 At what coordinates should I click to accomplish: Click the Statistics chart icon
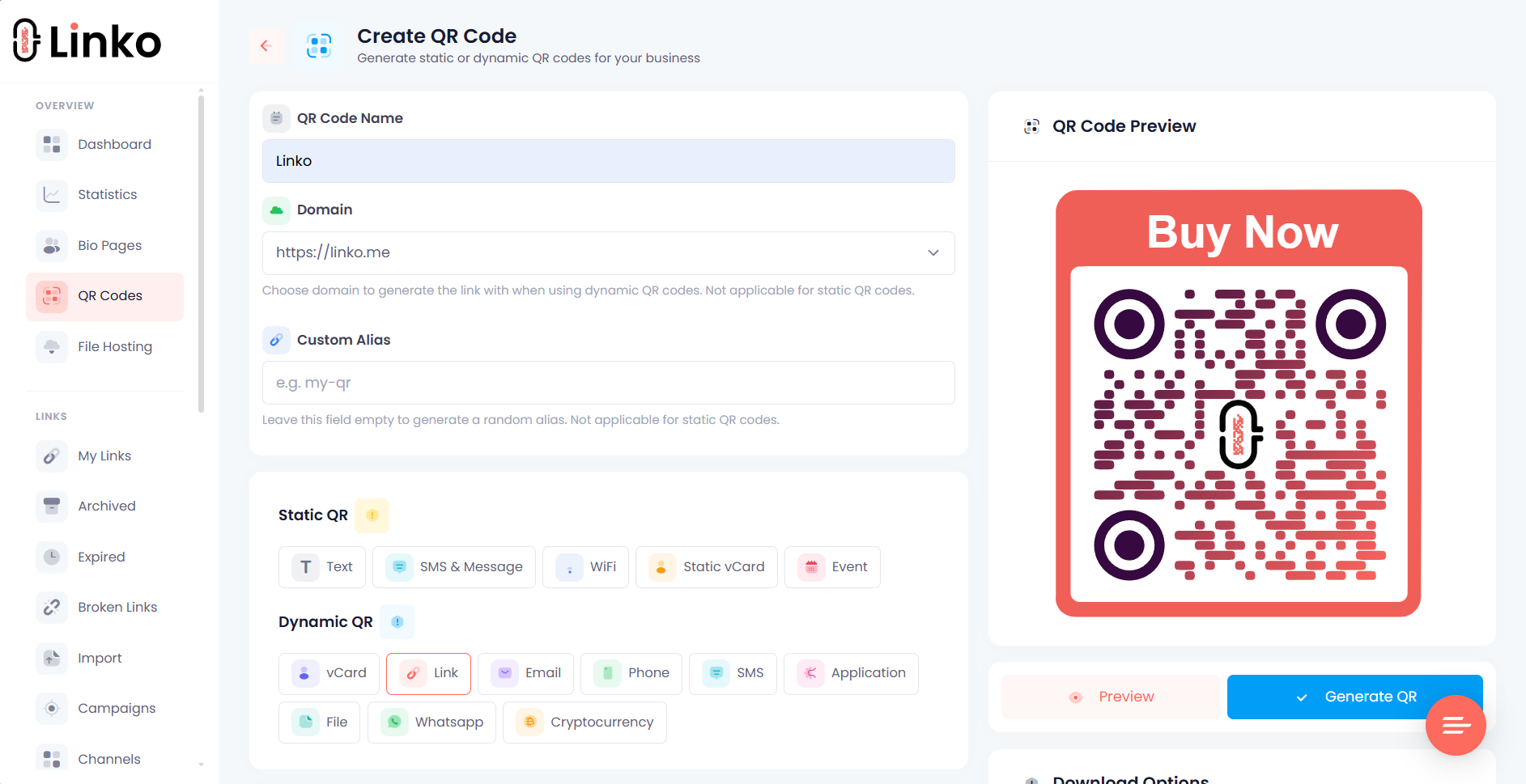(x=52, y=195)
